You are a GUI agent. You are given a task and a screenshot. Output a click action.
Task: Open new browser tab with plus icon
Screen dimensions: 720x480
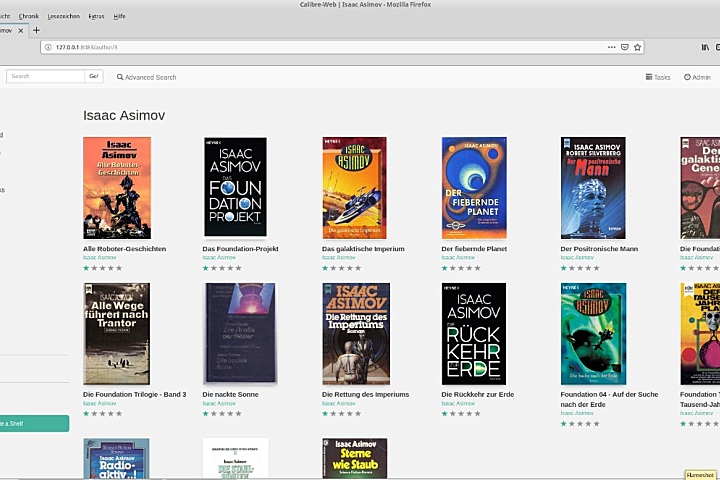coord(36,30)
